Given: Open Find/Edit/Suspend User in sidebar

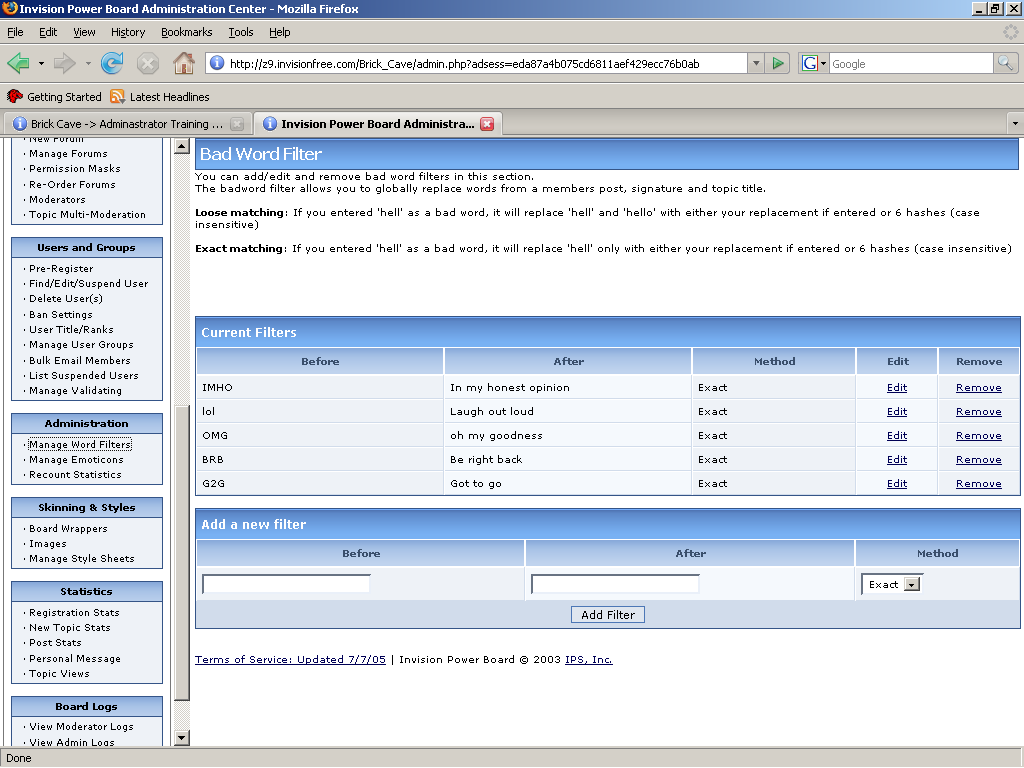Looking at the screenshot, I should click(x=88, y=283).
